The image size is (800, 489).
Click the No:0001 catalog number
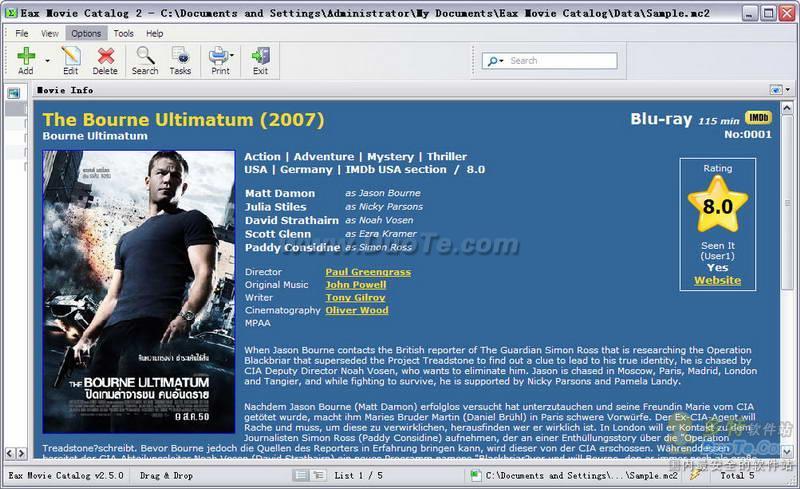click(748, 134)
